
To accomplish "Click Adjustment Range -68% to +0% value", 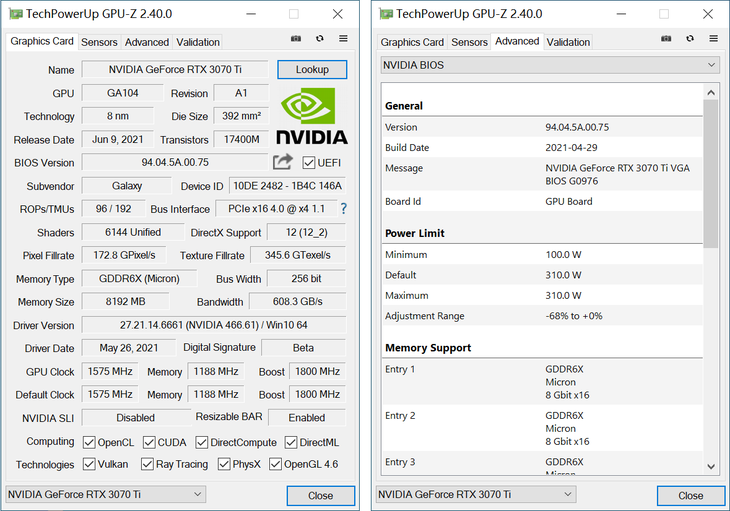I will coord(574,316).
